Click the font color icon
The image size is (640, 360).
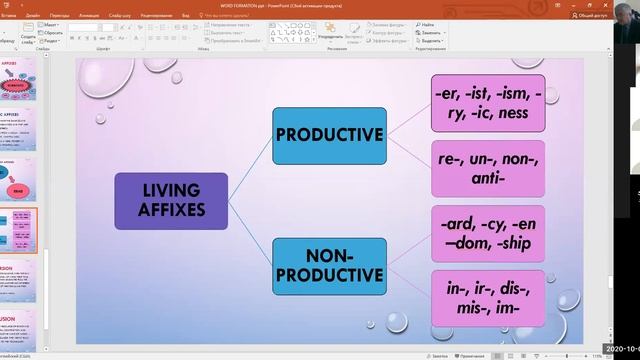click(137, 38)
